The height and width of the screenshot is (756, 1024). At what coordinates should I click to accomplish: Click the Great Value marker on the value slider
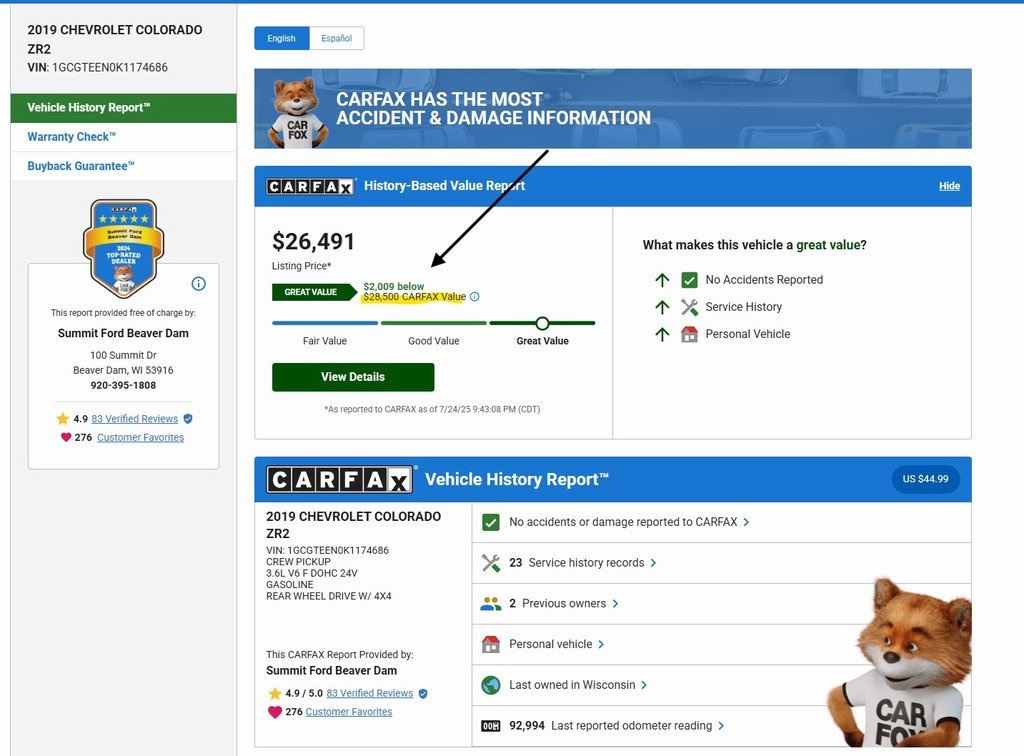[x=542, y=323]
